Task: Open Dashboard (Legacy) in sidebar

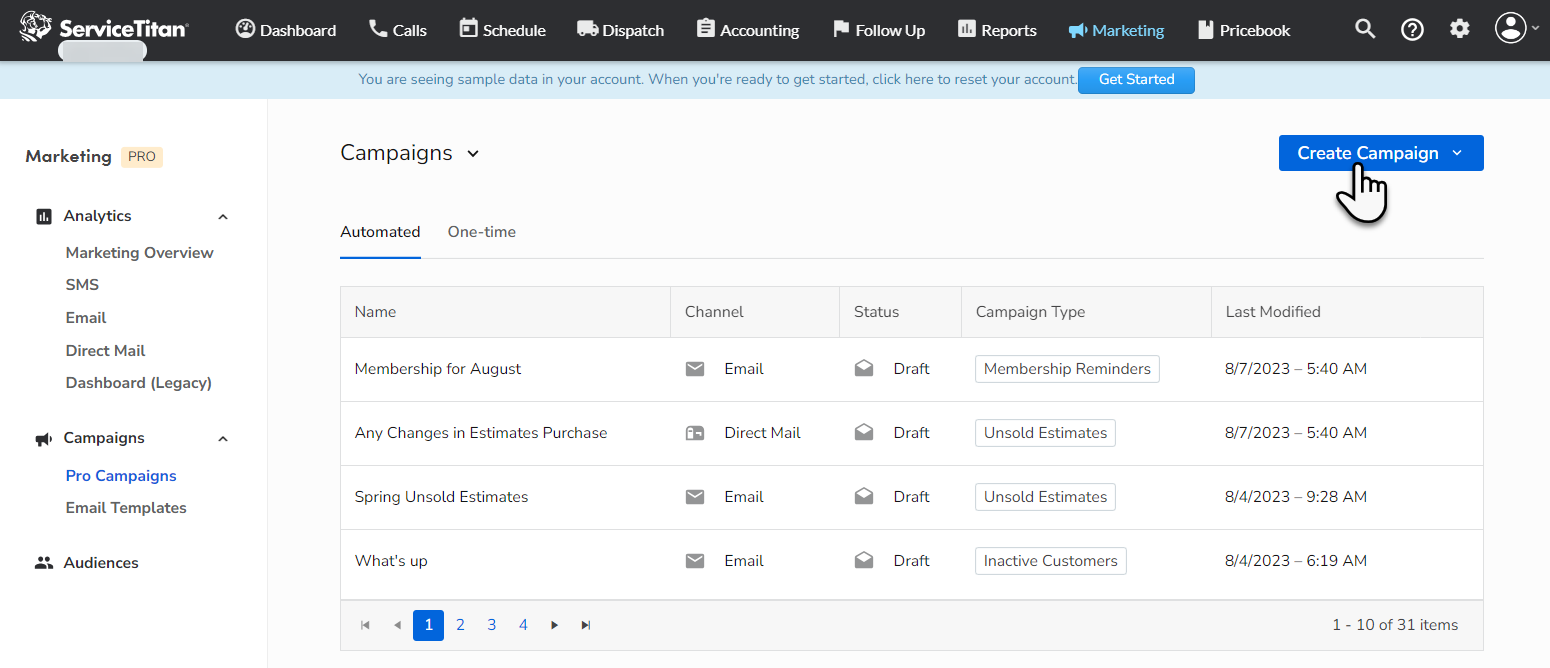Action: (x=139, y=383)
